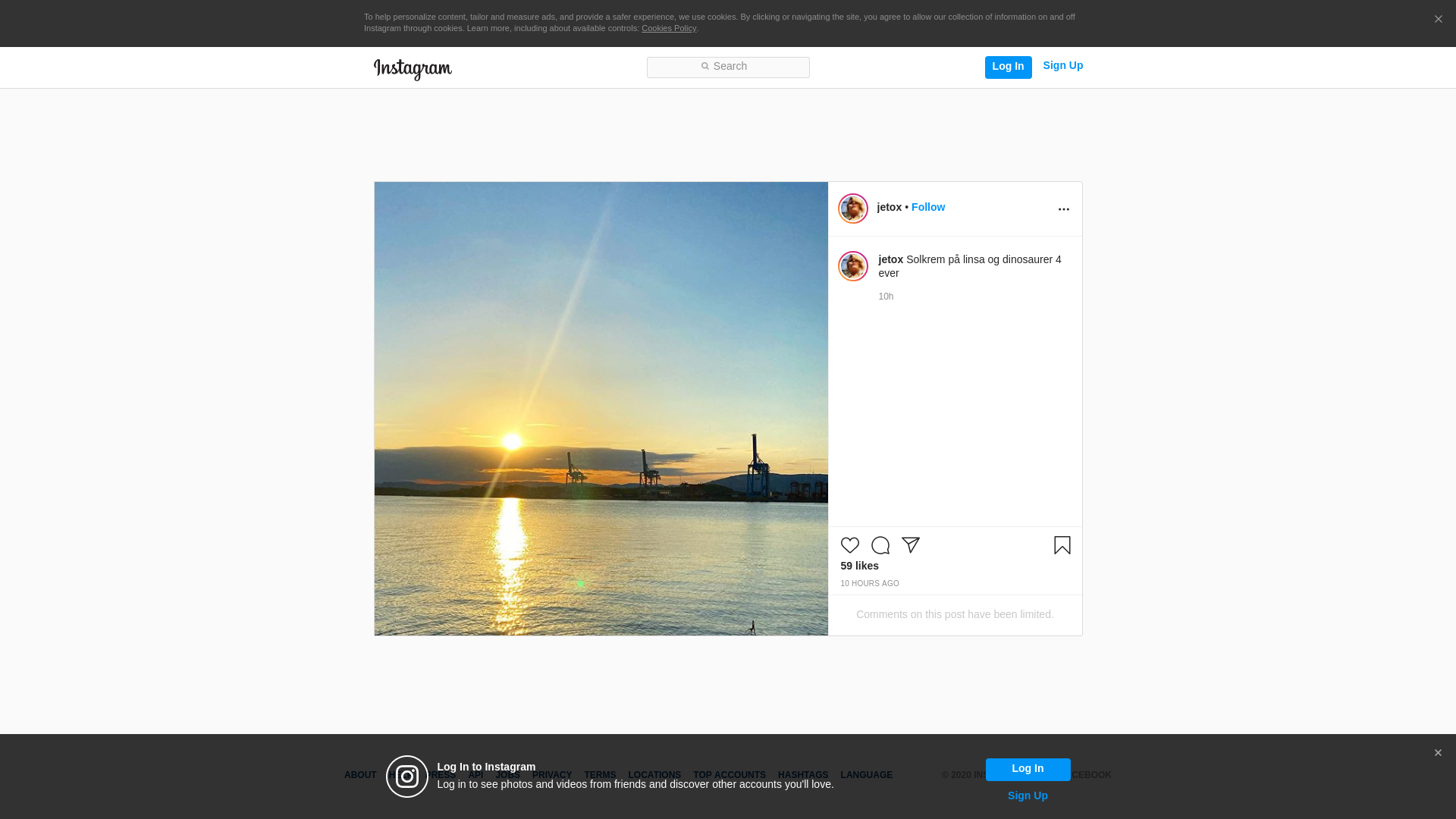Click jetox username in the caption
This screenshot has height=819, width=1456.
(891, 259)
